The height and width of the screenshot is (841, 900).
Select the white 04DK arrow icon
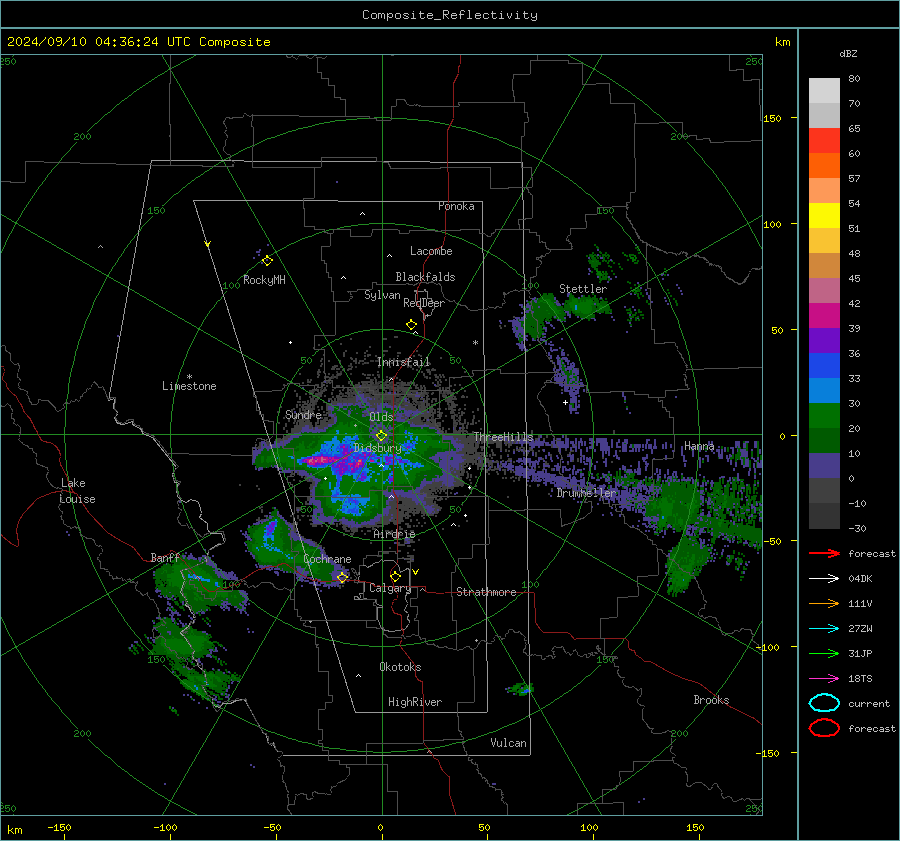point(824,579)
